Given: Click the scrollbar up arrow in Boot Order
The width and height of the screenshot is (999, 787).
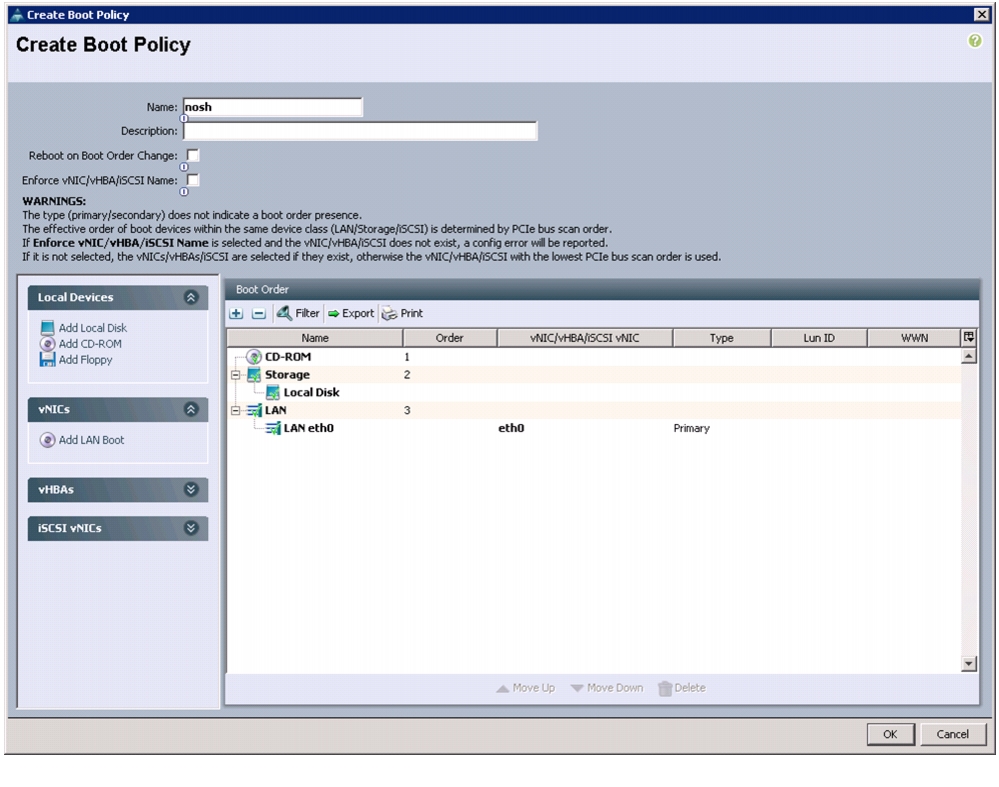Looking at the screenshot, I should click(968, 356).
